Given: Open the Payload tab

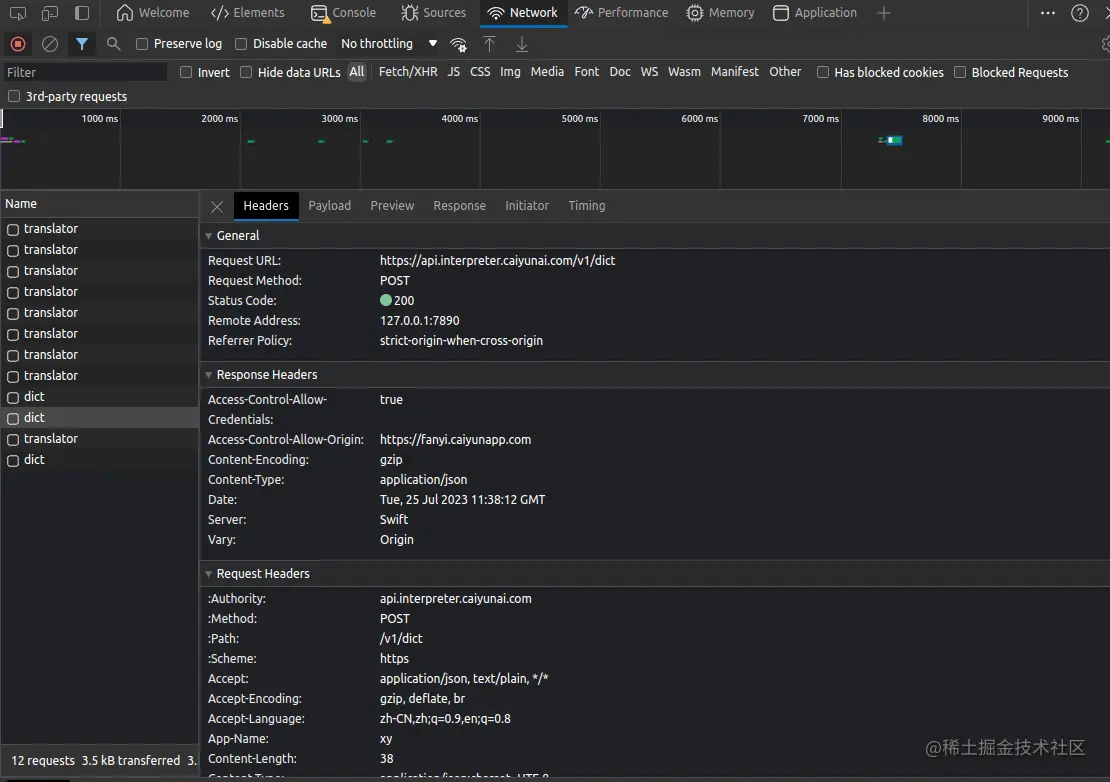Looking at the screenshot, I should point(329,205).
